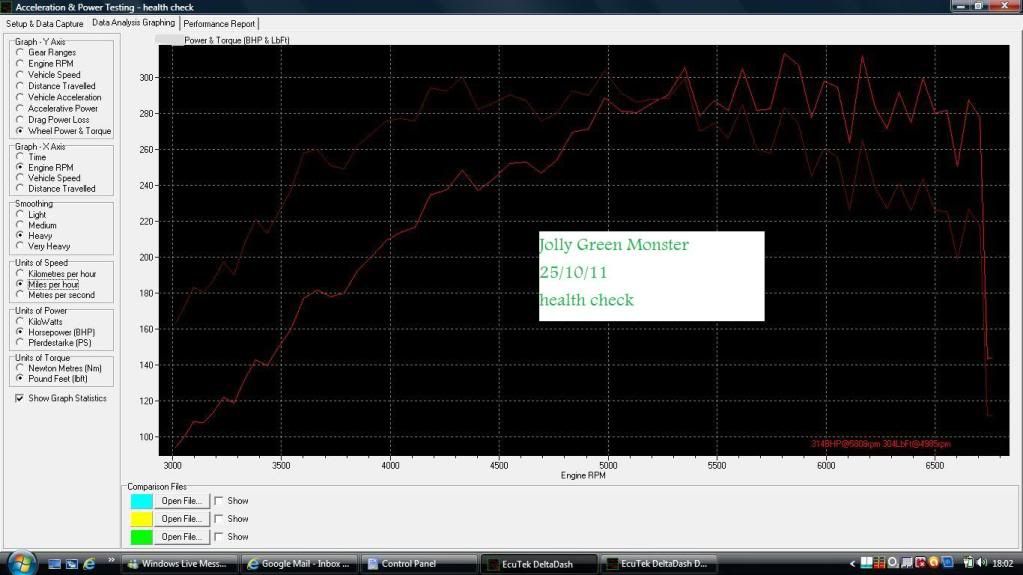Click Open File beside the yellow swatch

pyautogui.click(x=182, y=519)
